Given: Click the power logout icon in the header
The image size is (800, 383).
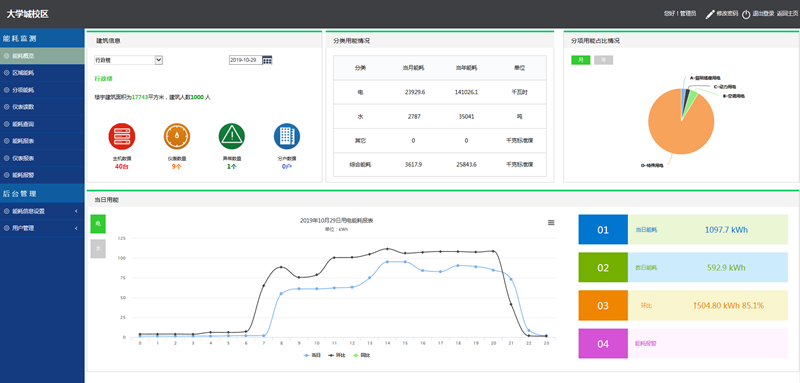Looking at the screenshot, I should [746, 14].
